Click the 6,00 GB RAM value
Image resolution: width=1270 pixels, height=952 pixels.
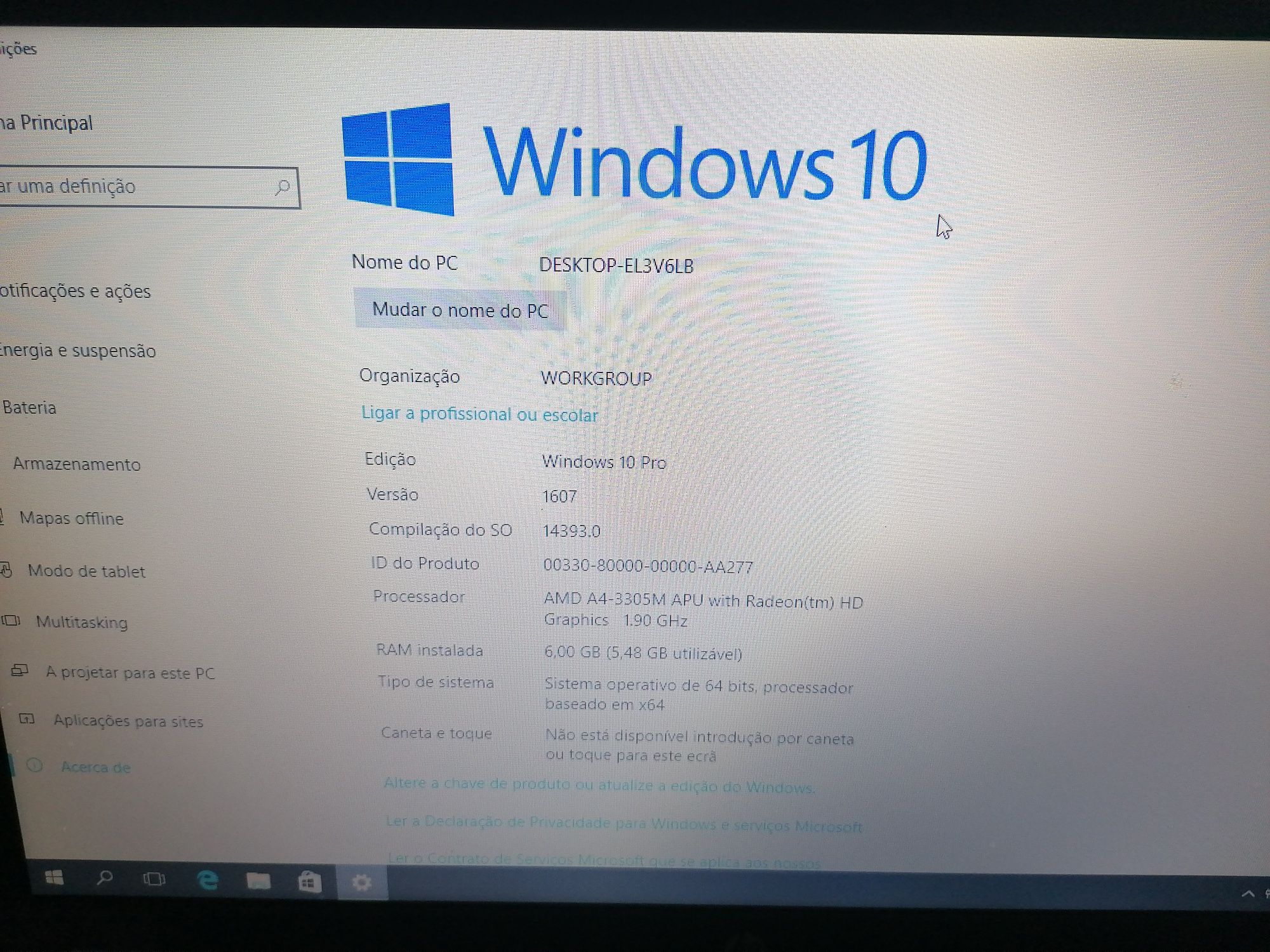[643, 652]
